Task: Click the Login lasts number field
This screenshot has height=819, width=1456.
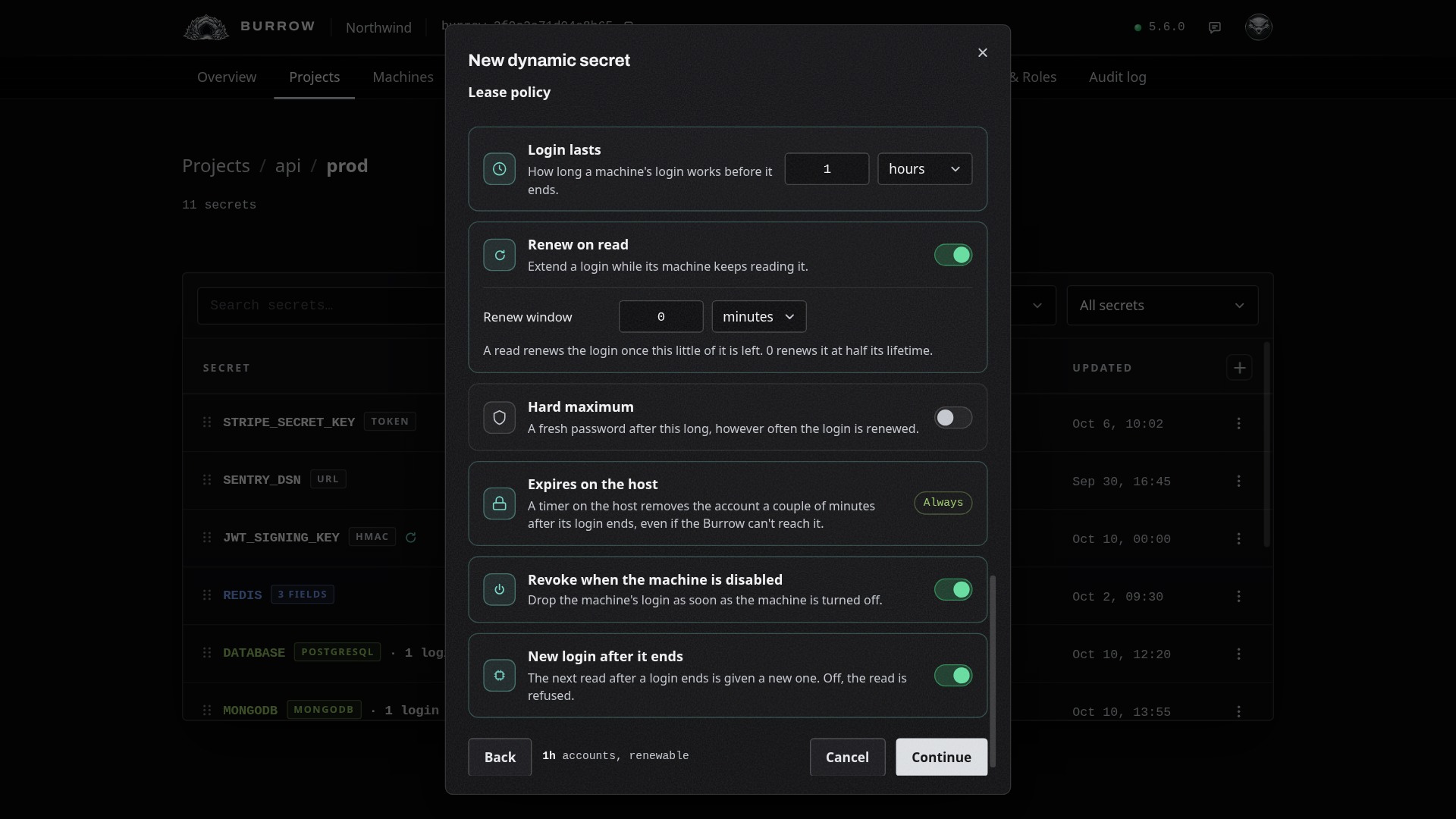Action: [x=827, y=169]
